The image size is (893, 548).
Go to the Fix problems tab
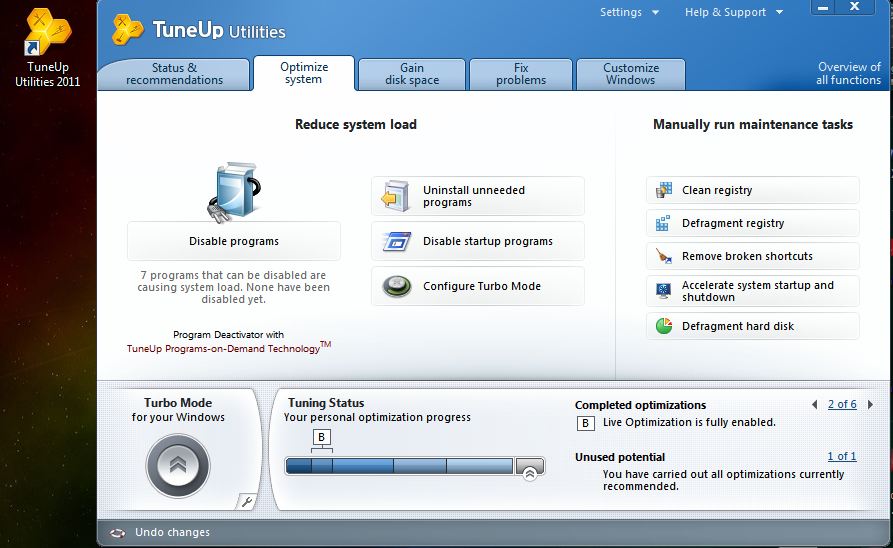tap(521, 74)
